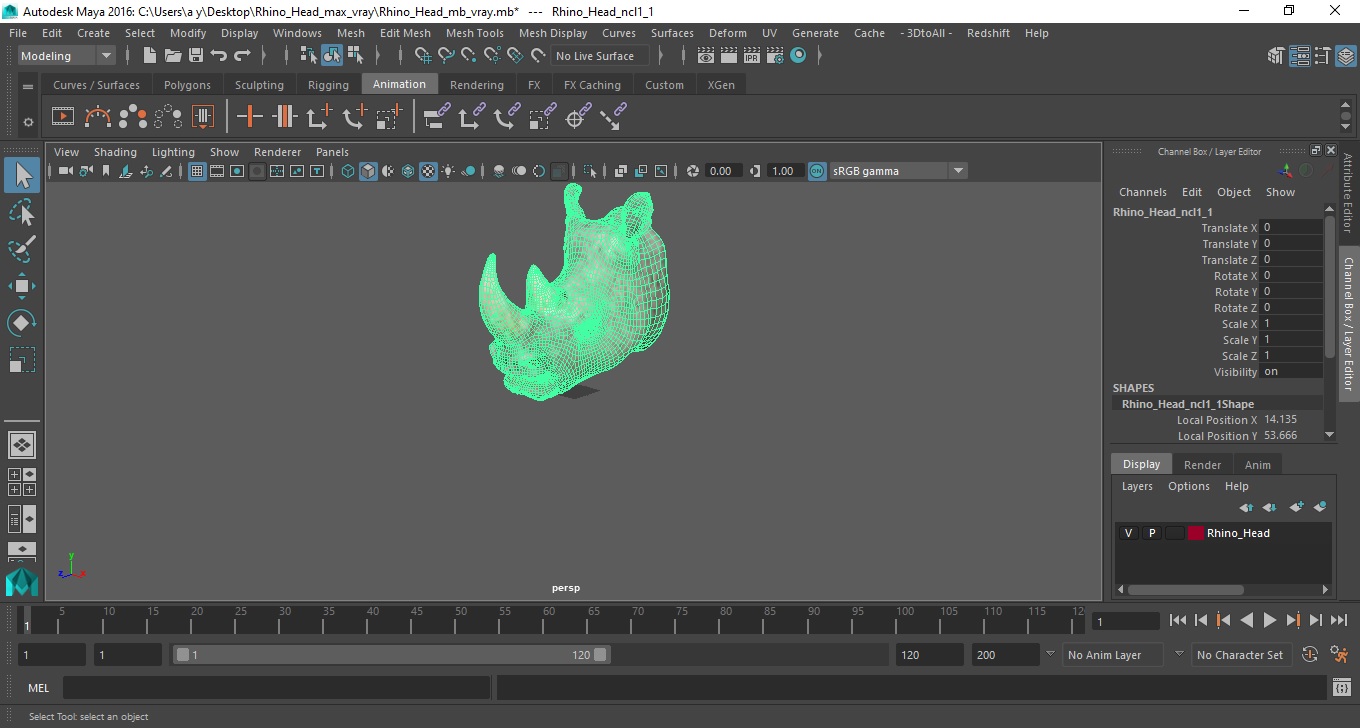Go to end of playback range

coord(1338,620)
